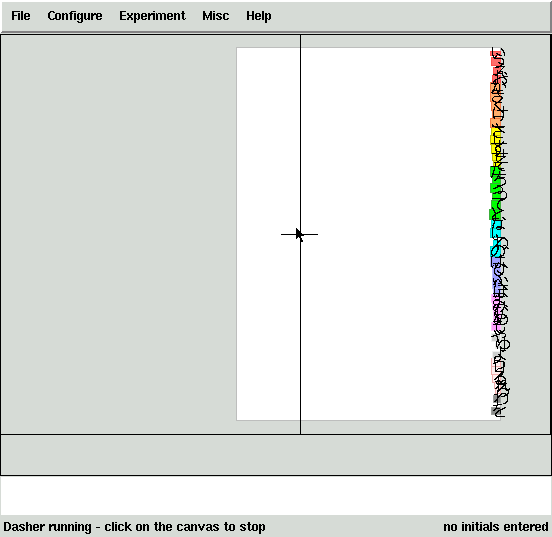Image resolution: width=552 pixels, height=537 pixels.
Task: Open the File menu
Action: [20, 16]
